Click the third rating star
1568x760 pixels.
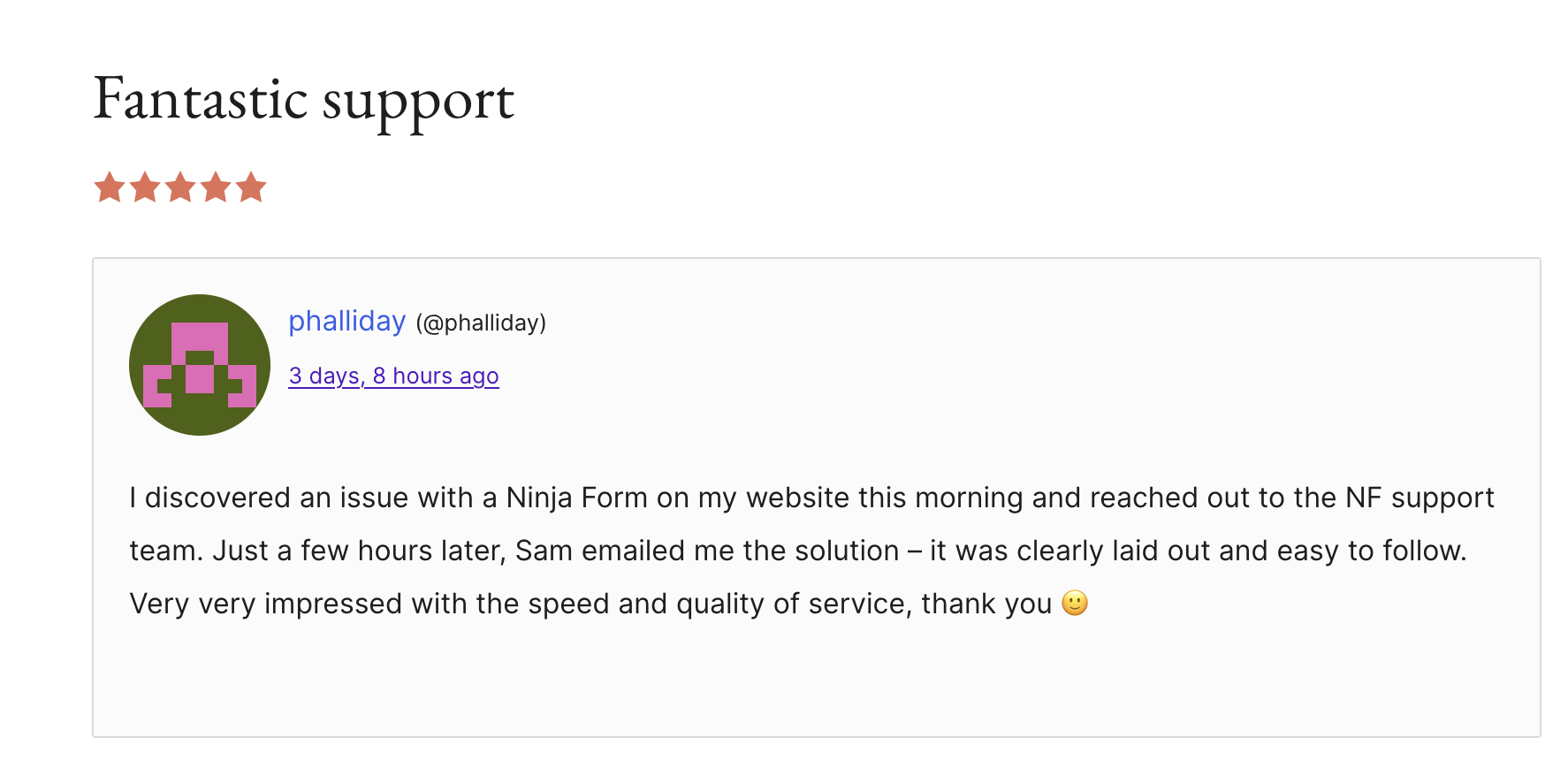[180, 187]
